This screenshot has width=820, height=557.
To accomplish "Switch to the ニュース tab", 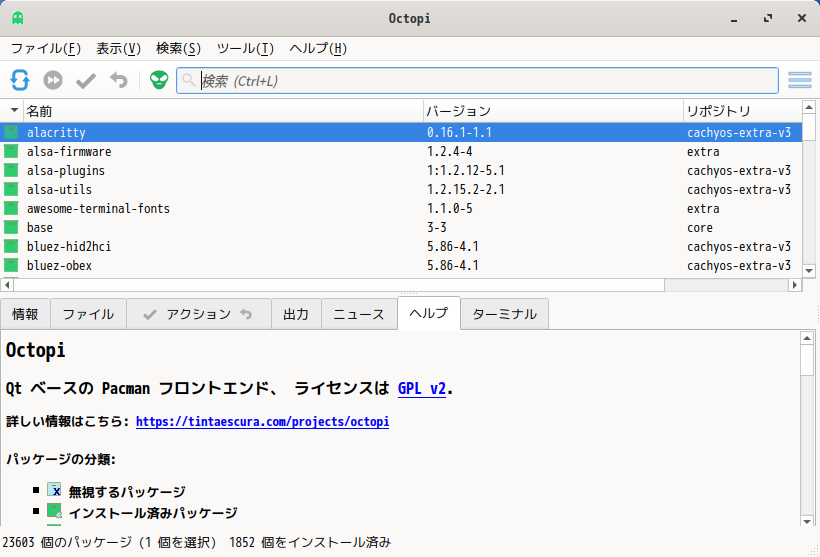I will click(359, 314).
